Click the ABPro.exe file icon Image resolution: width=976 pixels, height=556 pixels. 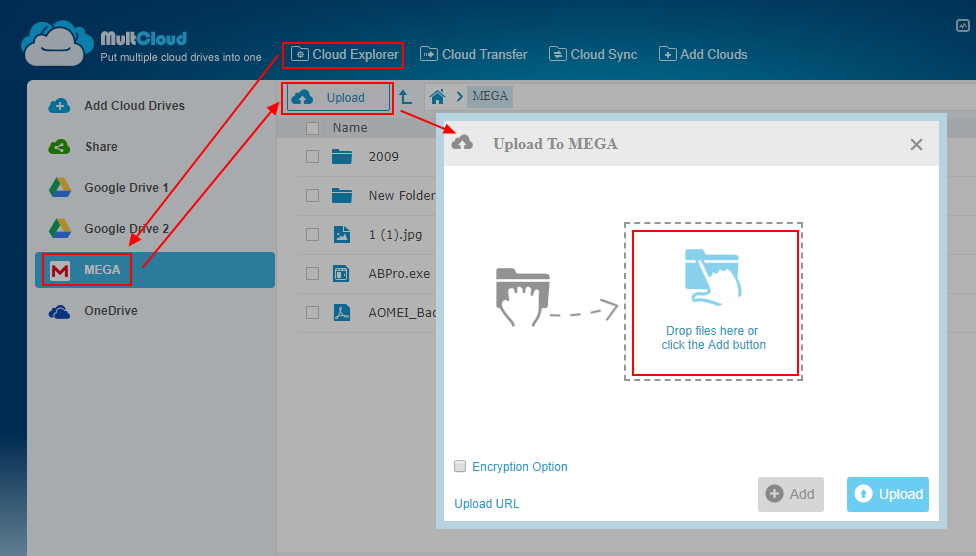point(341,273)
